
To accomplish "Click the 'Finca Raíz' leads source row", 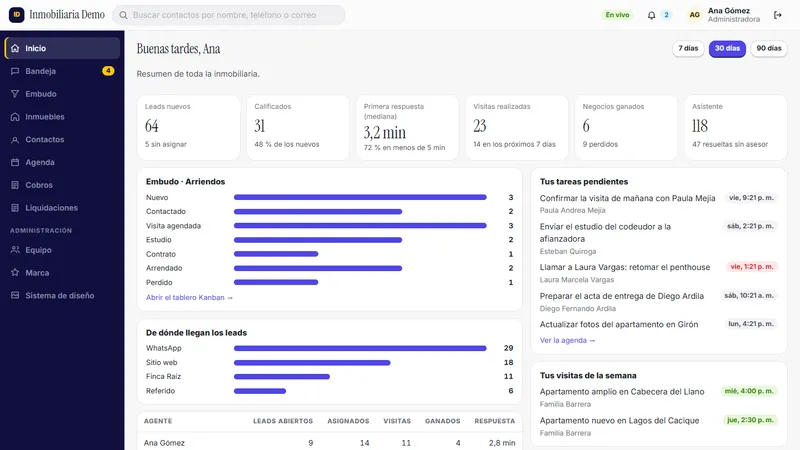I will click(x=330, y=377).
